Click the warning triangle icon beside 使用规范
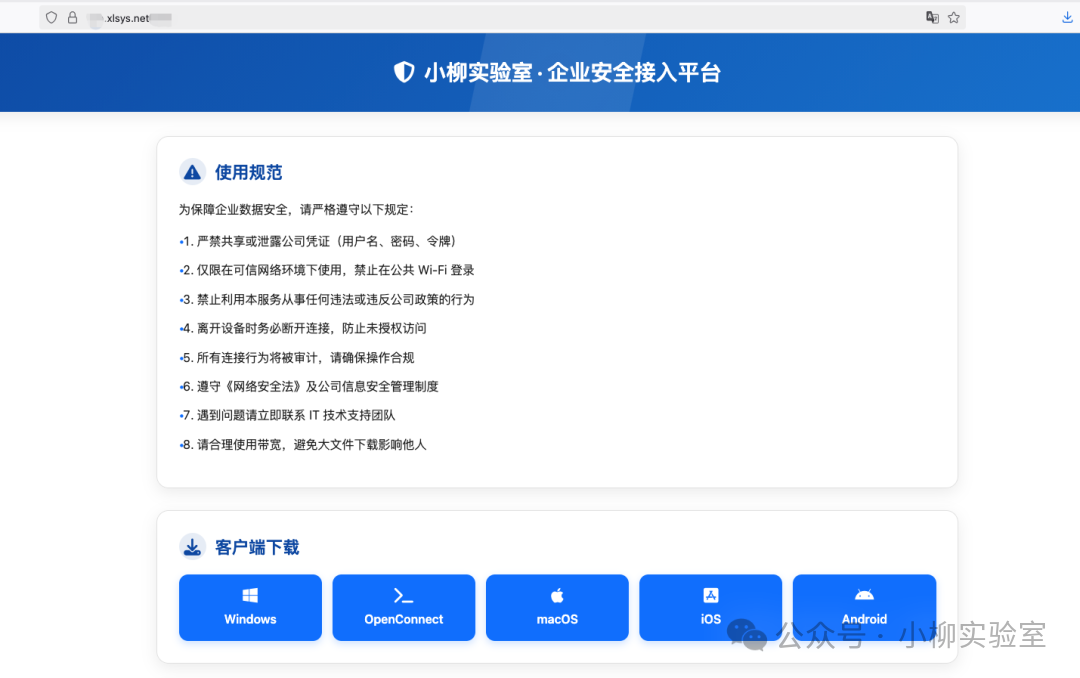This screenshot has width=1080, height=678. click(x=192, y=172)
